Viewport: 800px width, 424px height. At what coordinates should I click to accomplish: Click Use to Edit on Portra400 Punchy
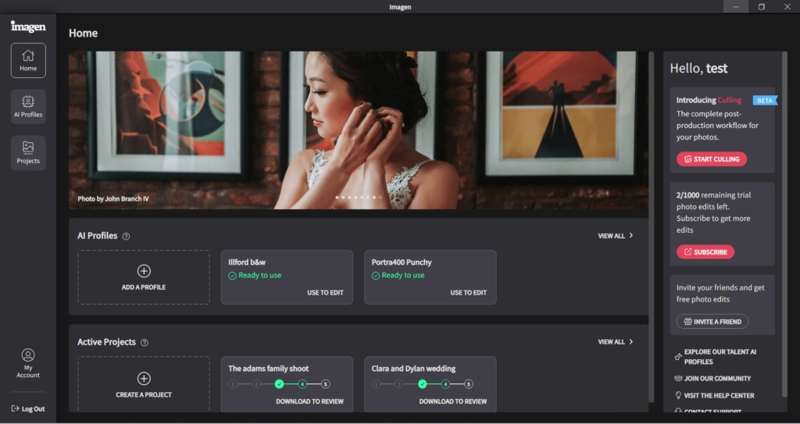pyautogui.click(x=468, y=293)
